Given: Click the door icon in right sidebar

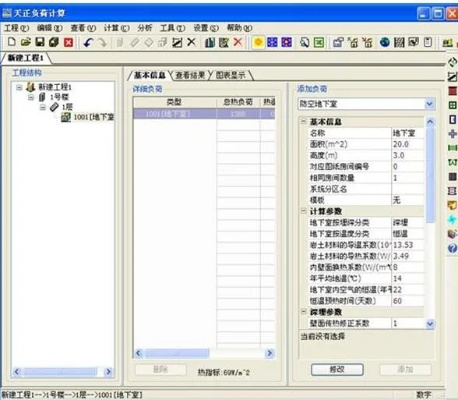Looking at the screenshot, I should click(452, 119).
